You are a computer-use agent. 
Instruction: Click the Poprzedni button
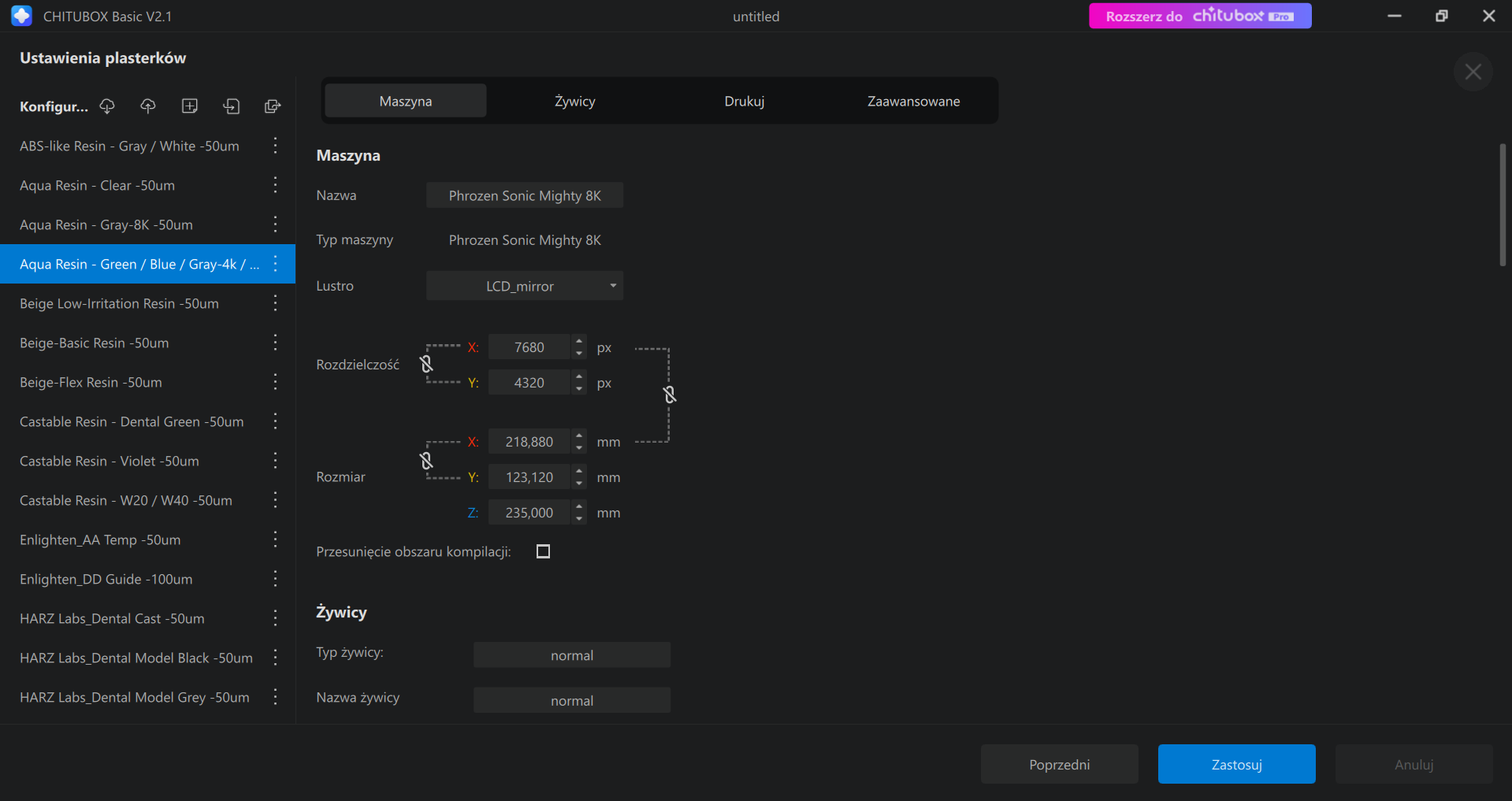[x=1060, y=764]
